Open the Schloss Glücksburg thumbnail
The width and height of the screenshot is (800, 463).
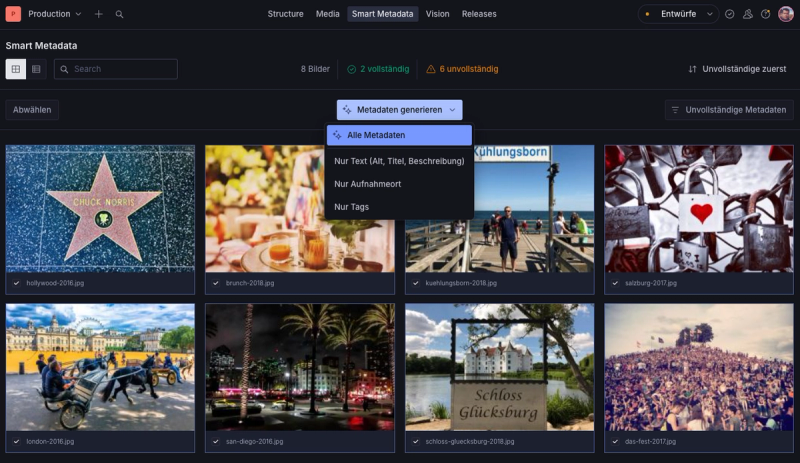click(x=499, y=367)
